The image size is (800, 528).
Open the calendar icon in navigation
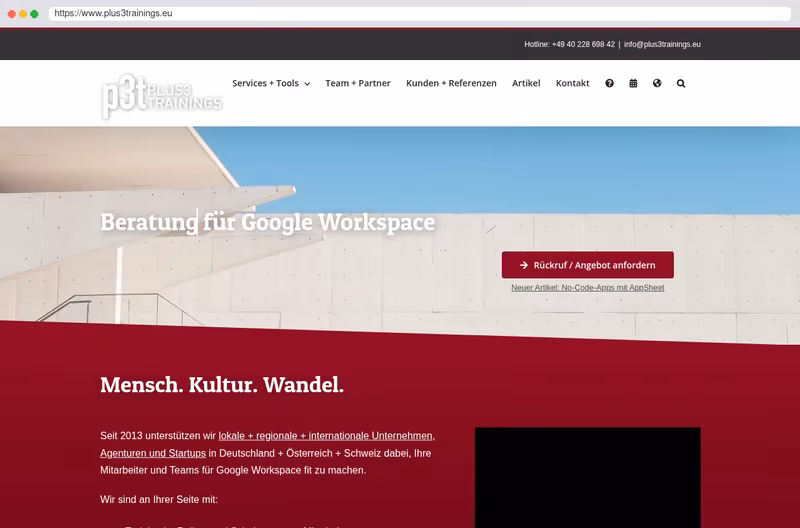pos(633,83)
